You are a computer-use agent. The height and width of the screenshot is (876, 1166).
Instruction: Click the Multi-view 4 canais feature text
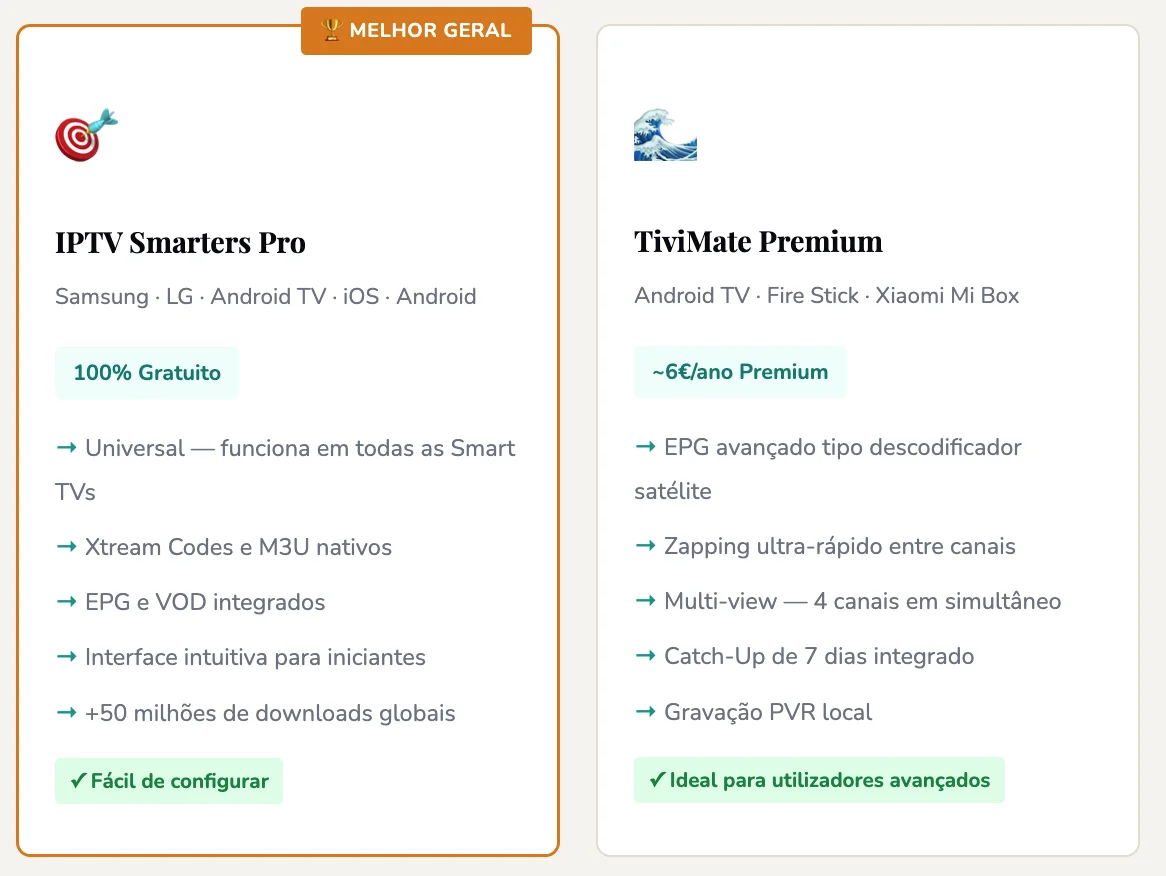(x=862, y=601)
